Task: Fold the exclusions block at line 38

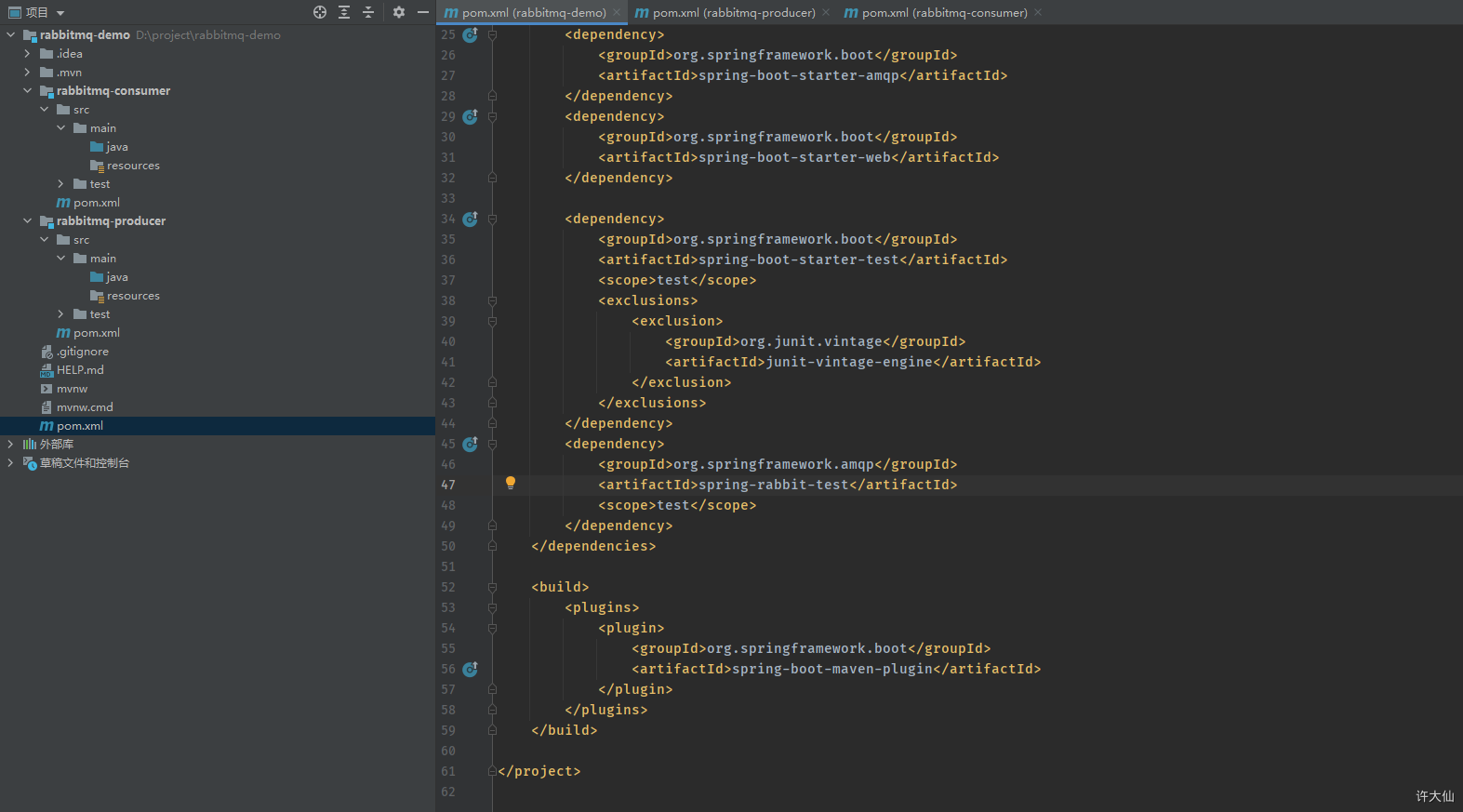Action: click(492, 300)
